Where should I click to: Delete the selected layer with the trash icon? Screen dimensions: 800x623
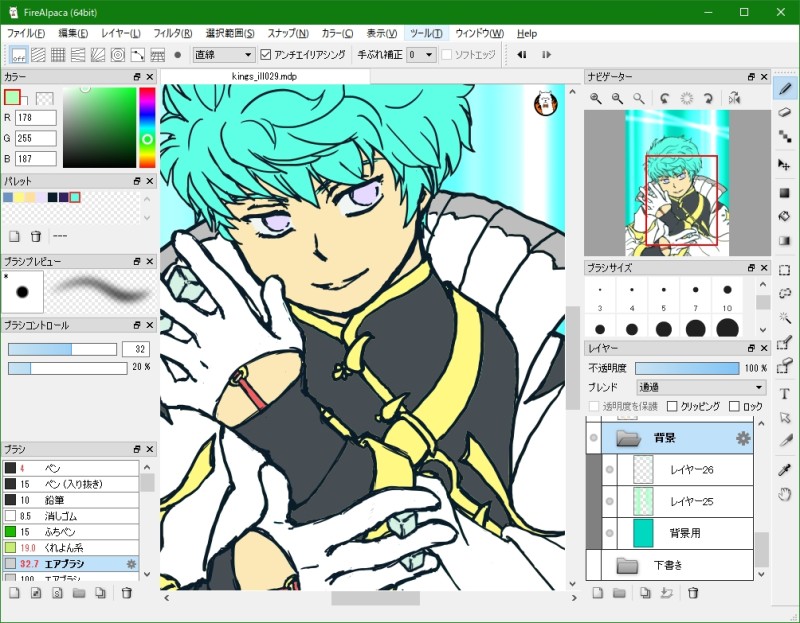[x=692, y=592]
